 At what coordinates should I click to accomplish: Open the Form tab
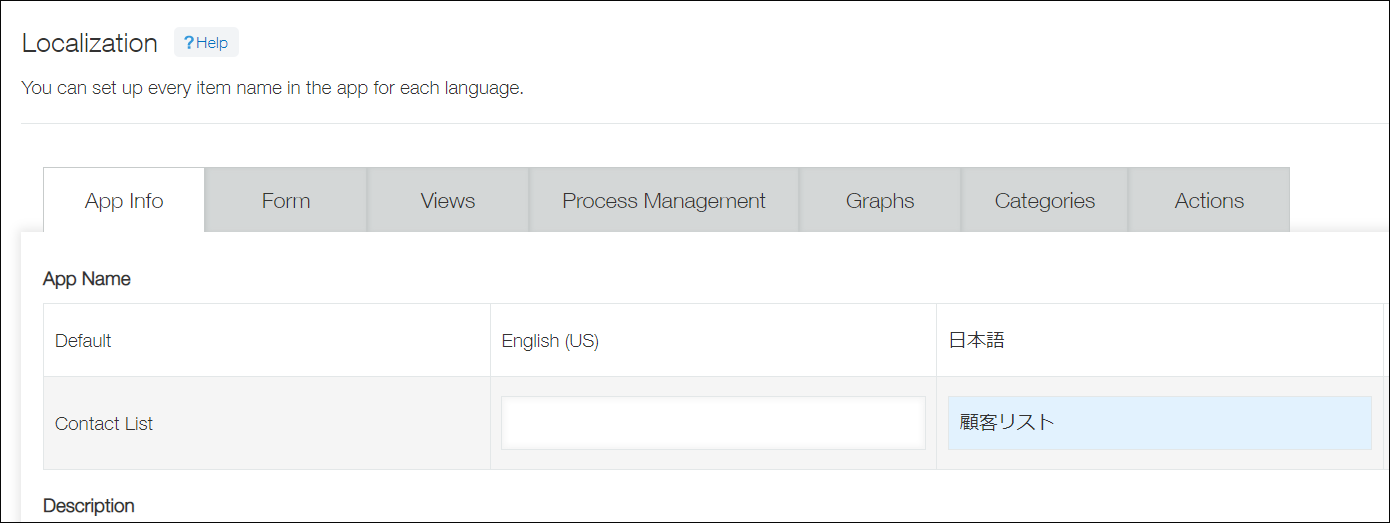[286, 201]
